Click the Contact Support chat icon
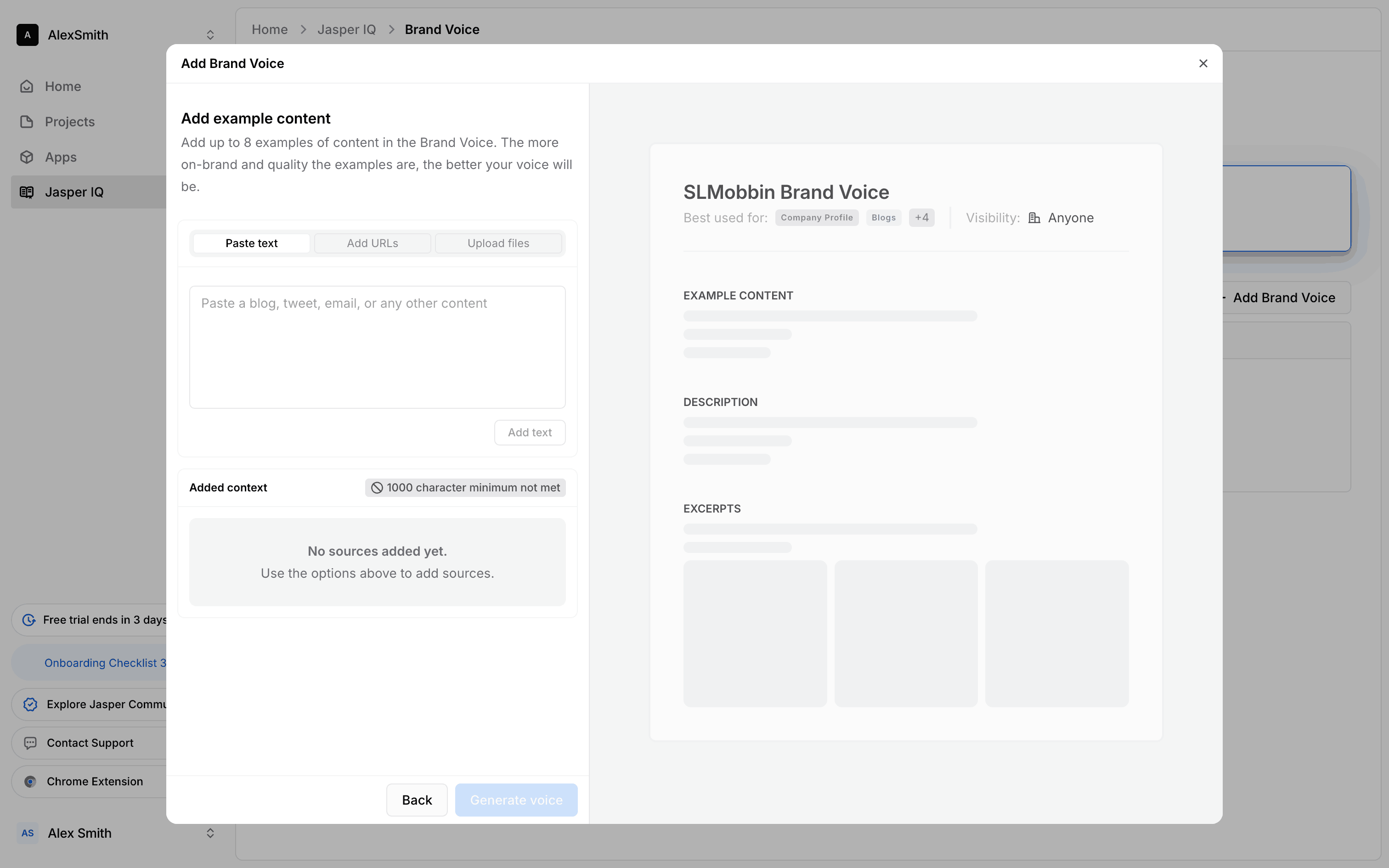This screenshot has height=868, width=1389. 30,743
